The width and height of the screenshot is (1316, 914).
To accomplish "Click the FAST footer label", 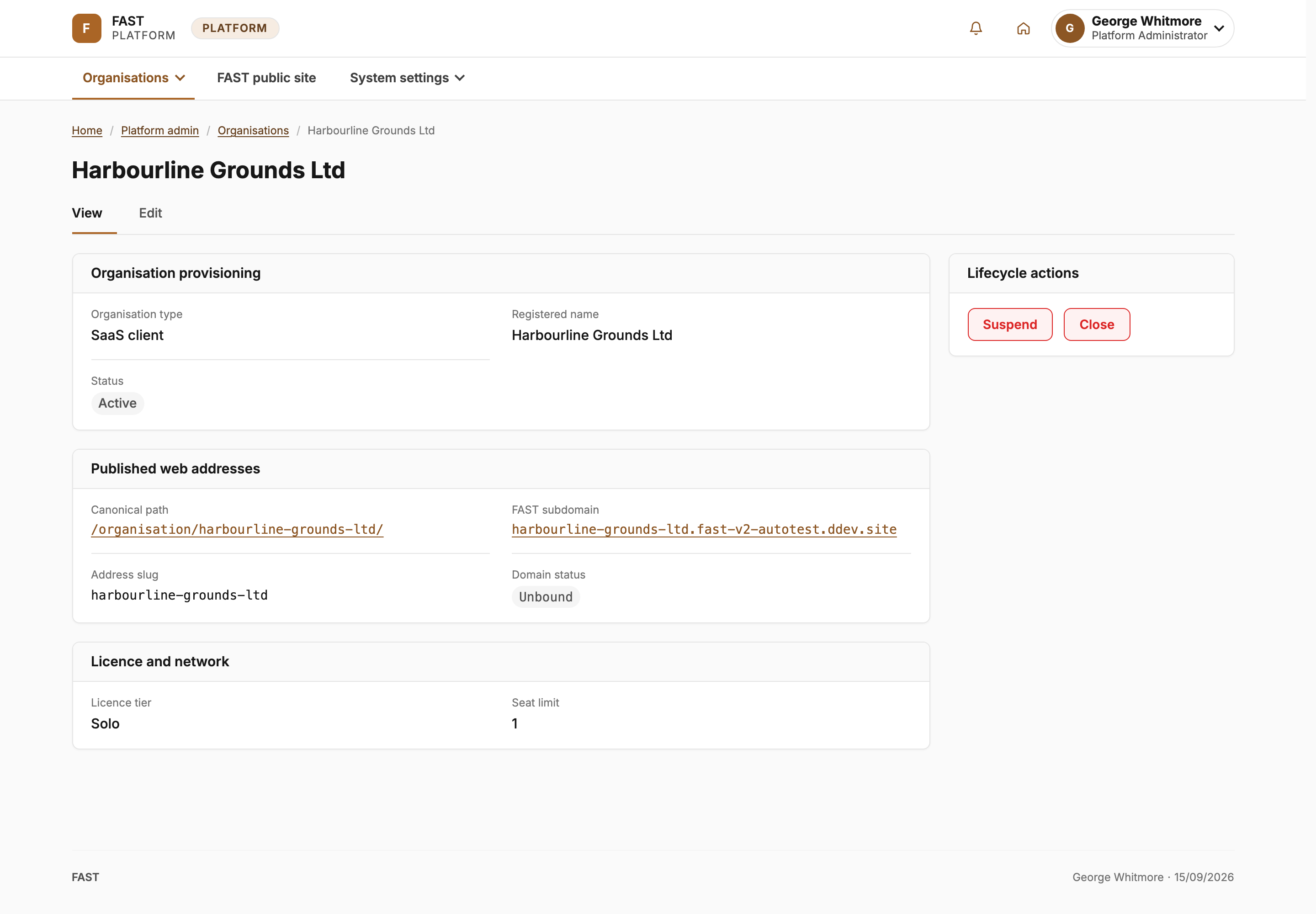I will pos(85,877).
